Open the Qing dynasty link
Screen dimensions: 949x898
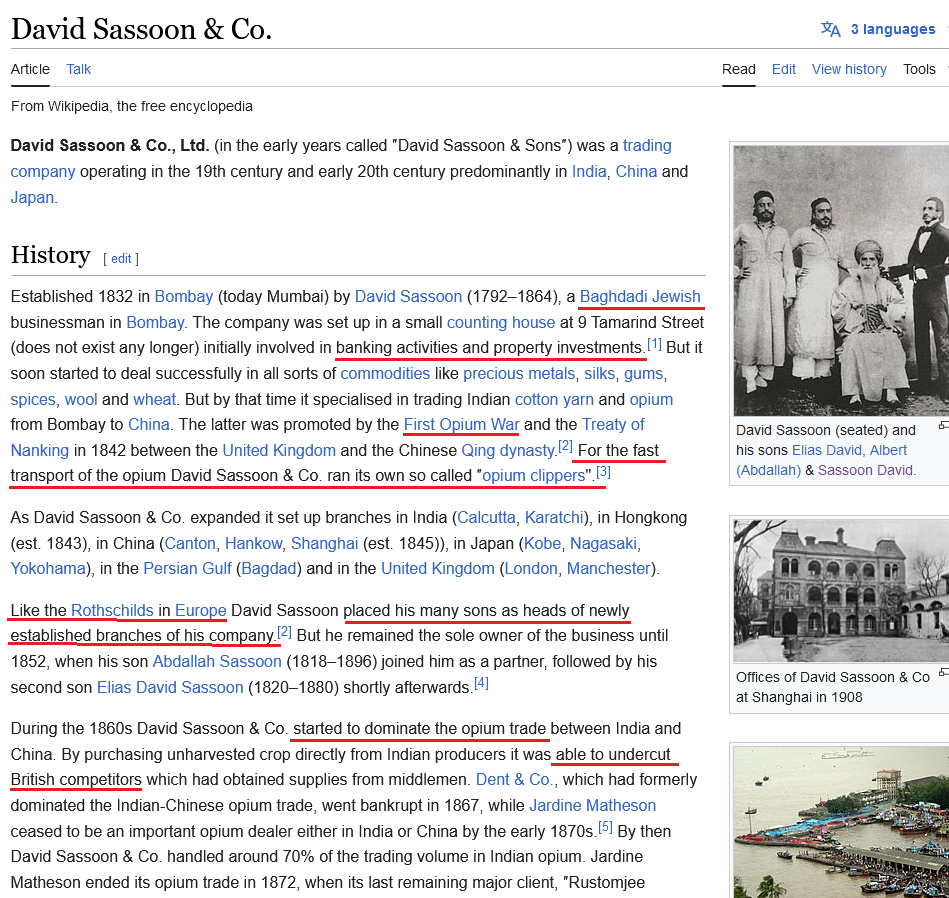coord(508,451)
